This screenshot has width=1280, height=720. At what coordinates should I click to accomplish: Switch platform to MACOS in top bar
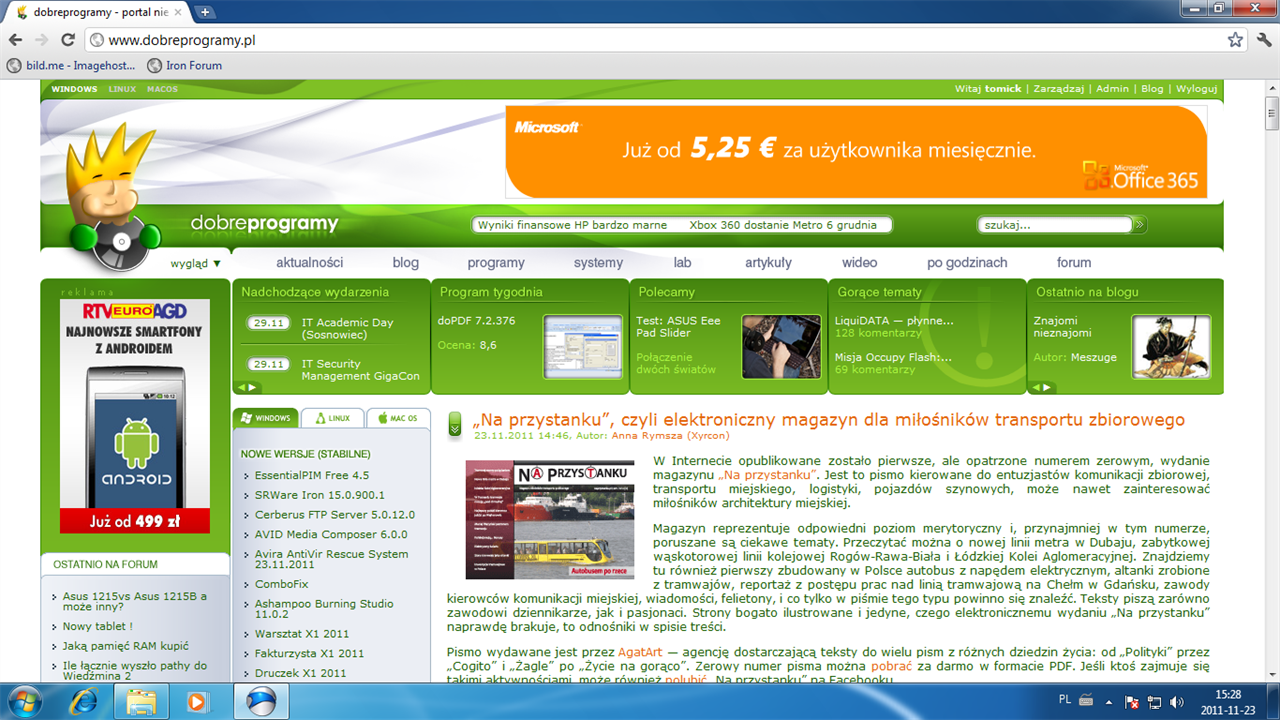click(162, 89)
